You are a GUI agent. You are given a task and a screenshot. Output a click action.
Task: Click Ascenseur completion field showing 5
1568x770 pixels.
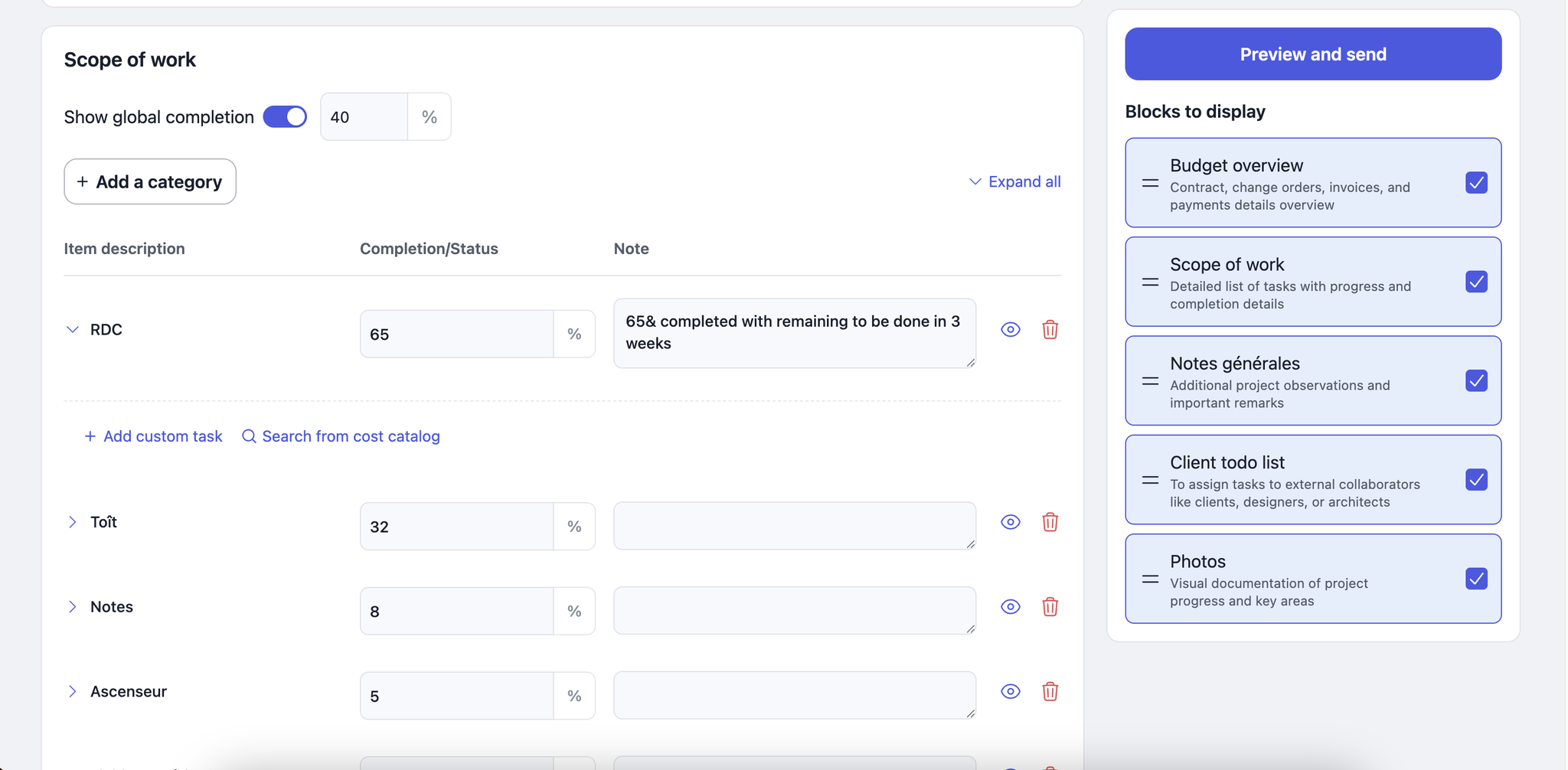[457, 696]
